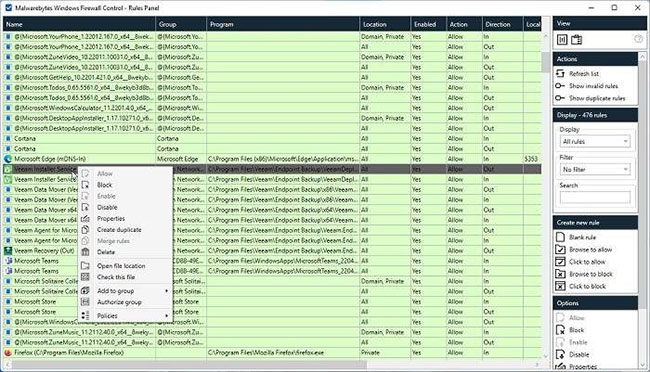Expand the Add to group submenu

tap(126, 291)
